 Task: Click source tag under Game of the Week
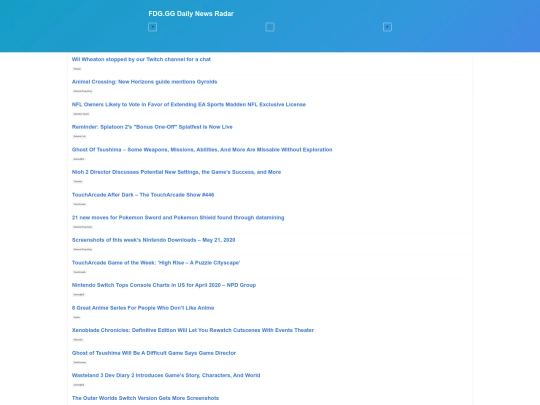tap(80, 272)
